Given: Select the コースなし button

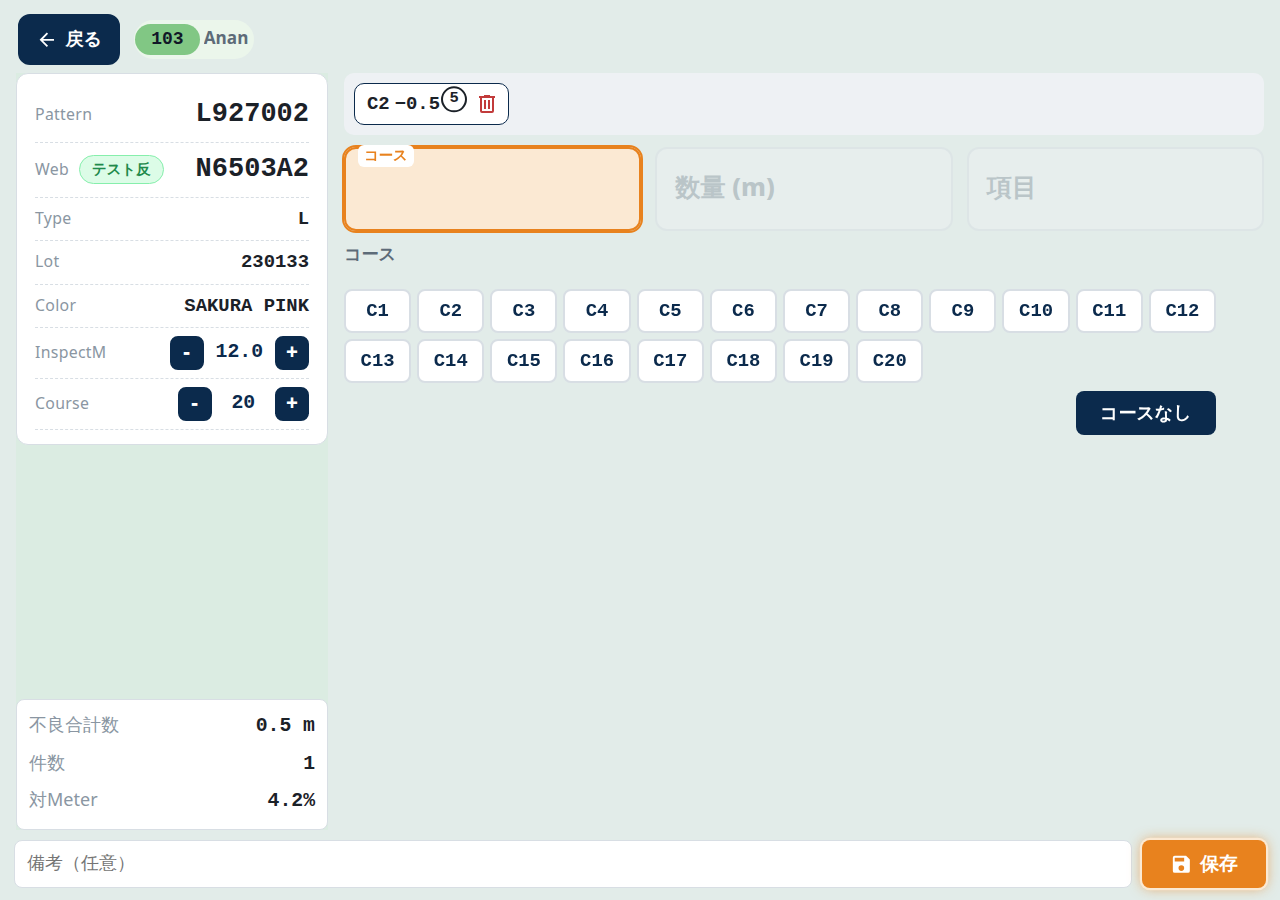Looking at the screenshot, I should point(1146,413).
